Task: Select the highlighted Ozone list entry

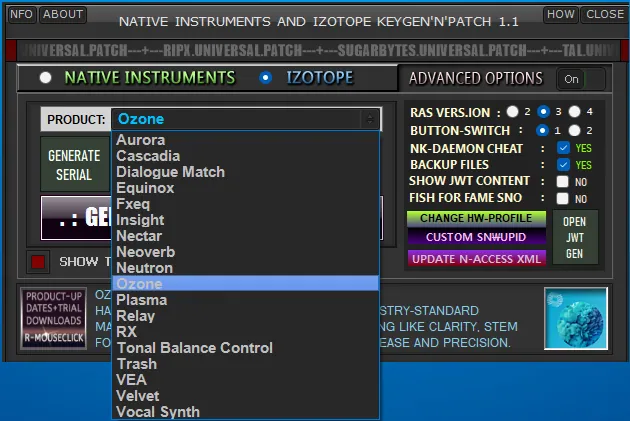Action: tap(245, 284)
